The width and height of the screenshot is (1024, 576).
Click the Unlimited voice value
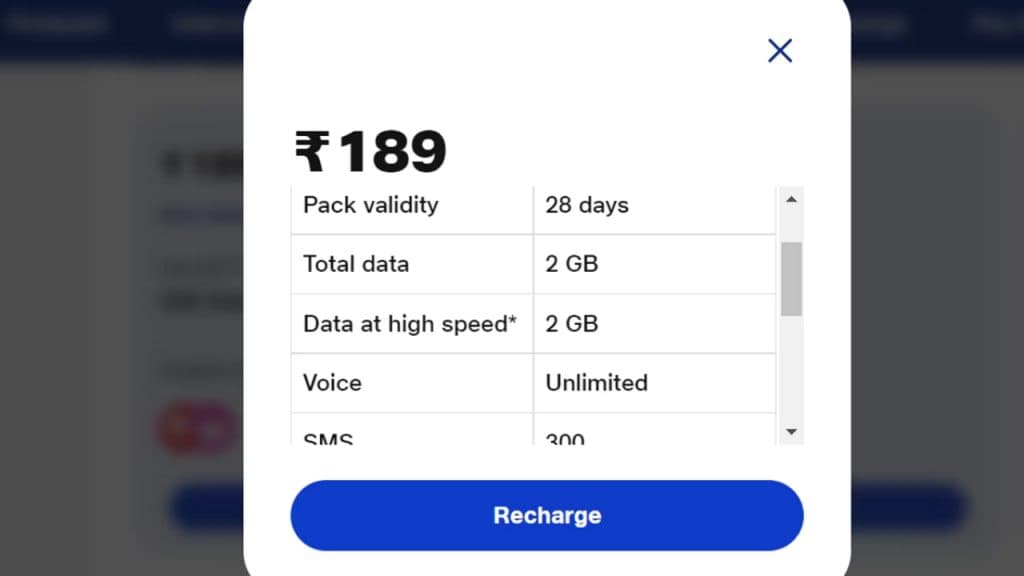pyautogui.click(x=596, y=383)
